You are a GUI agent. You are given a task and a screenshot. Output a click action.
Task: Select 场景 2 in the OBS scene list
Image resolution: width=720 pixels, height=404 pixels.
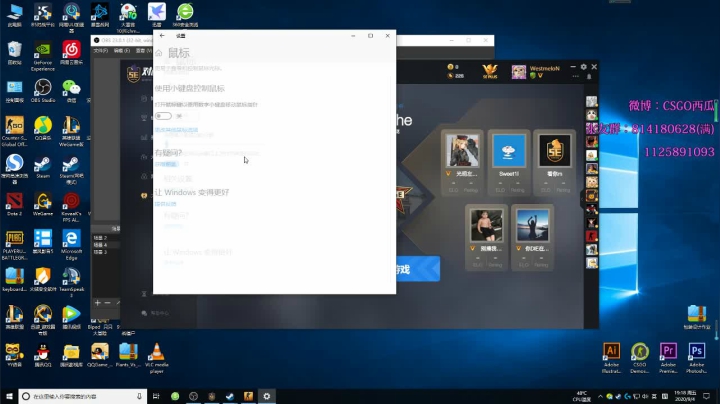pos(100,238)
